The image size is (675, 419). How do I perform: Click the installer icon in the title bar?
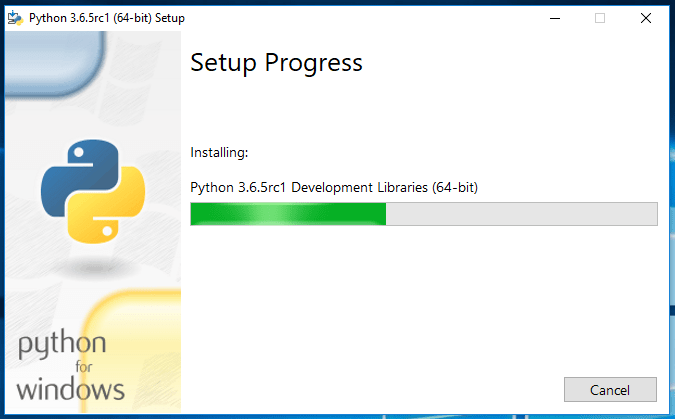(15, 18)
